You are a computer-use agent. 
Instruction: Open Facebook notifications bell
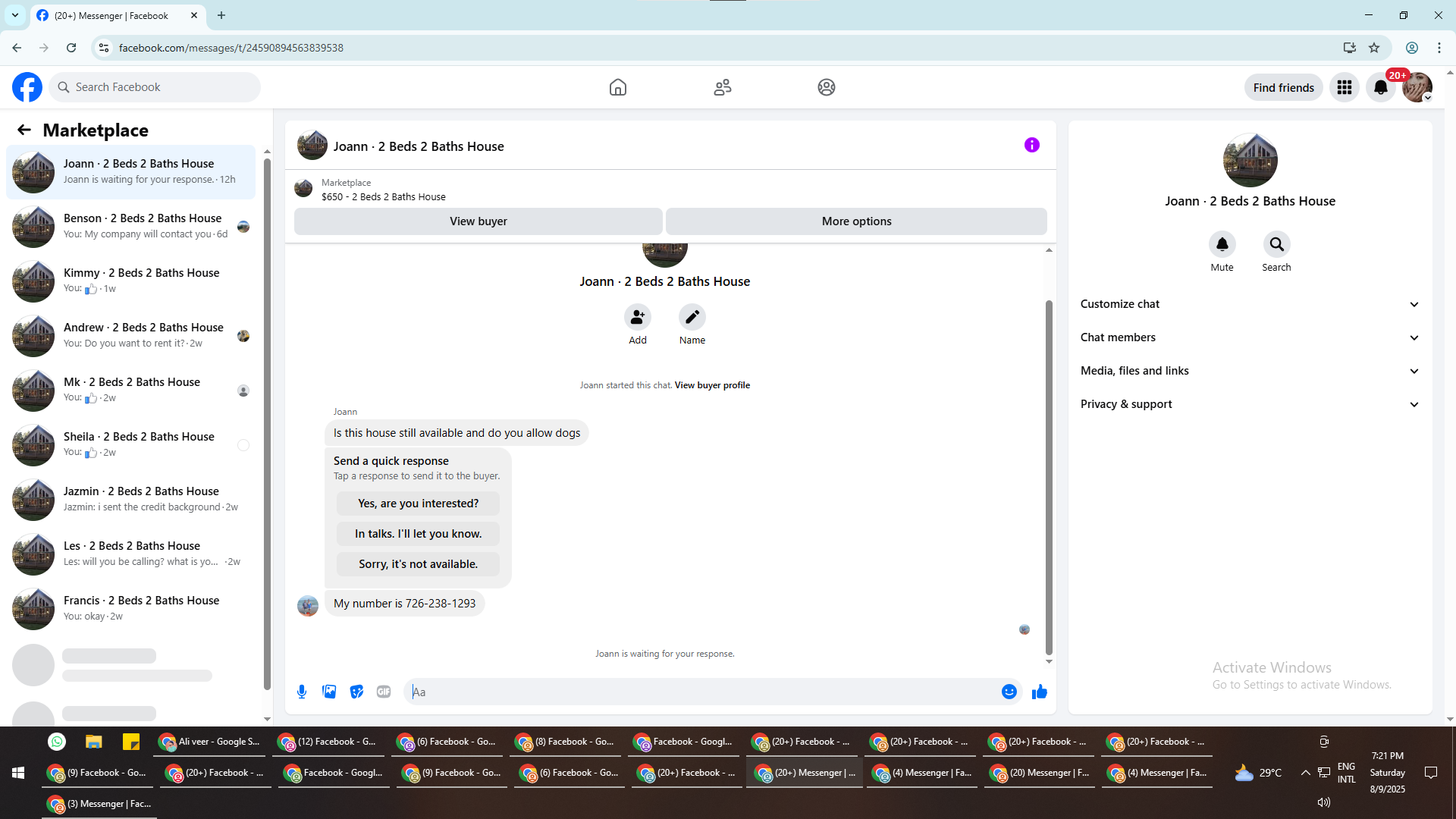[x=1380, y=87]
